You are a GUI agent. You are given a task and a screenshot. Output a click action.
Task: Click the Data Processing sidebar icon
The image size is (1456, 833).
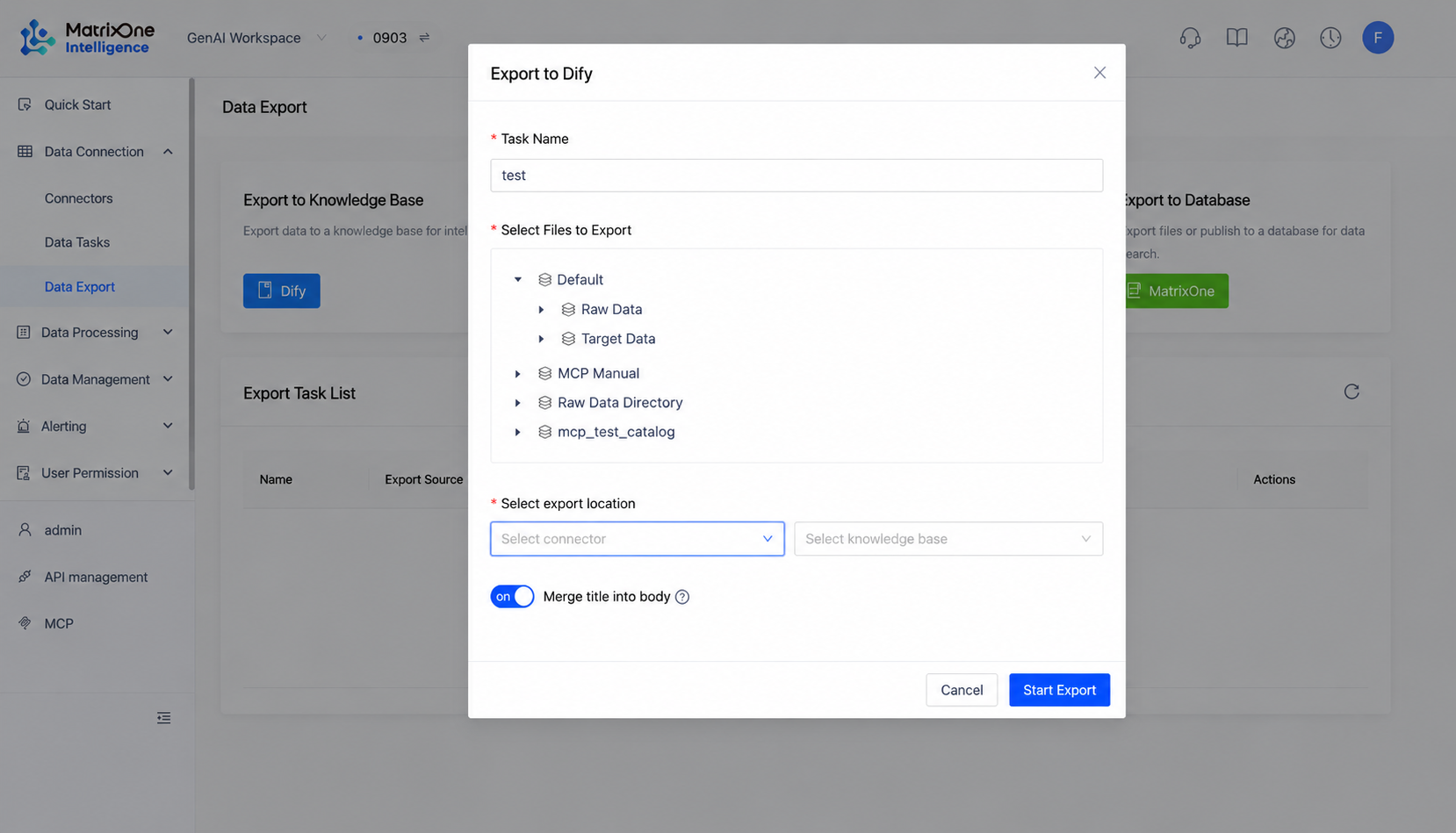pos(24,333)
